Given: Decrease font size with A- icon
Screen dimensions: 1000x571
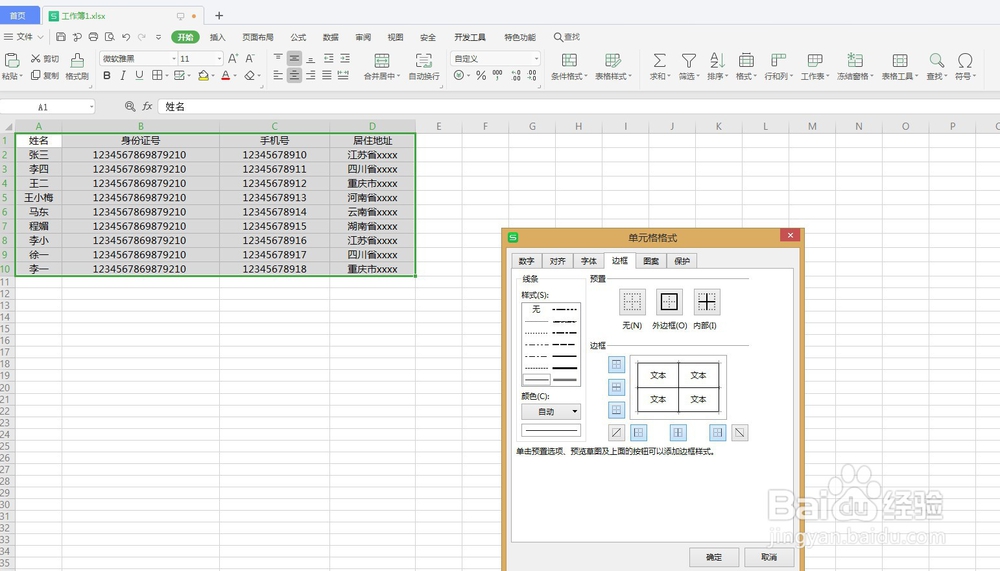Looking at the screenshot, I should (250, 59).
